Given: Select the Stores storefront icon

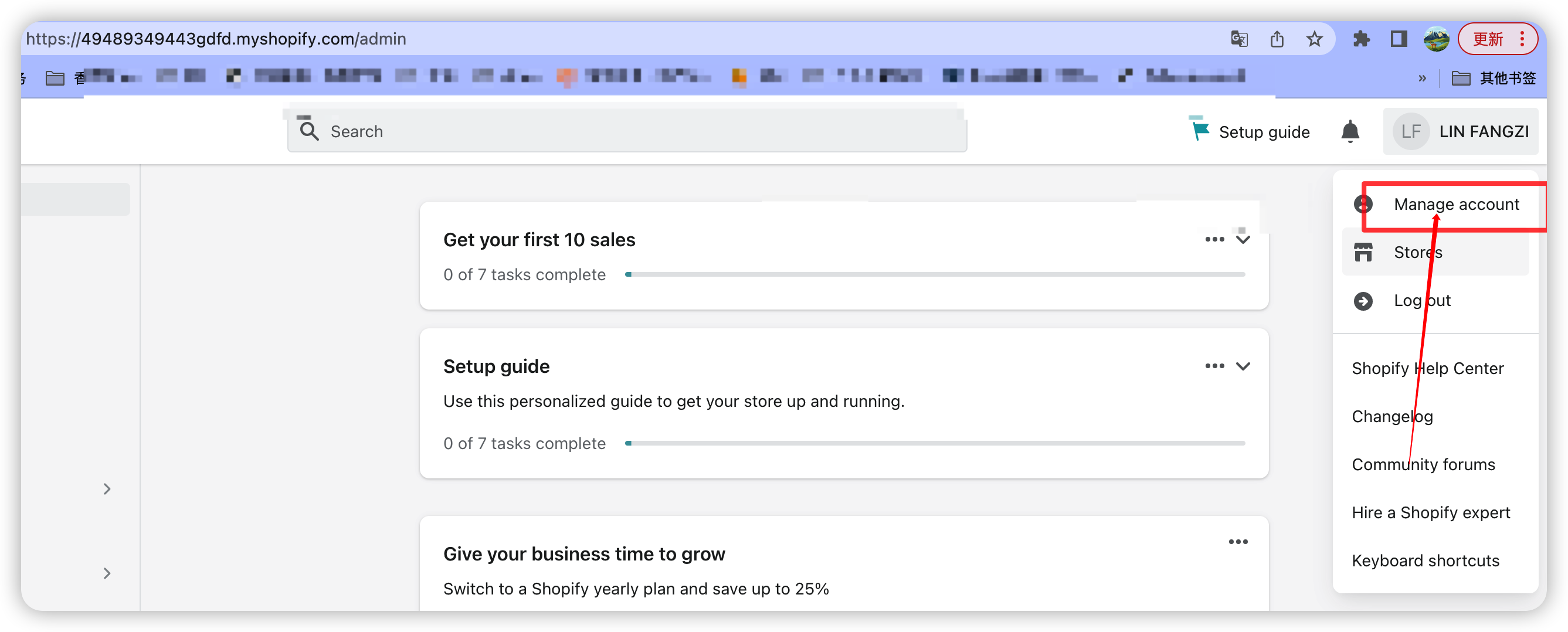Looking at the screenshot, I should (x=1363, y=252).
